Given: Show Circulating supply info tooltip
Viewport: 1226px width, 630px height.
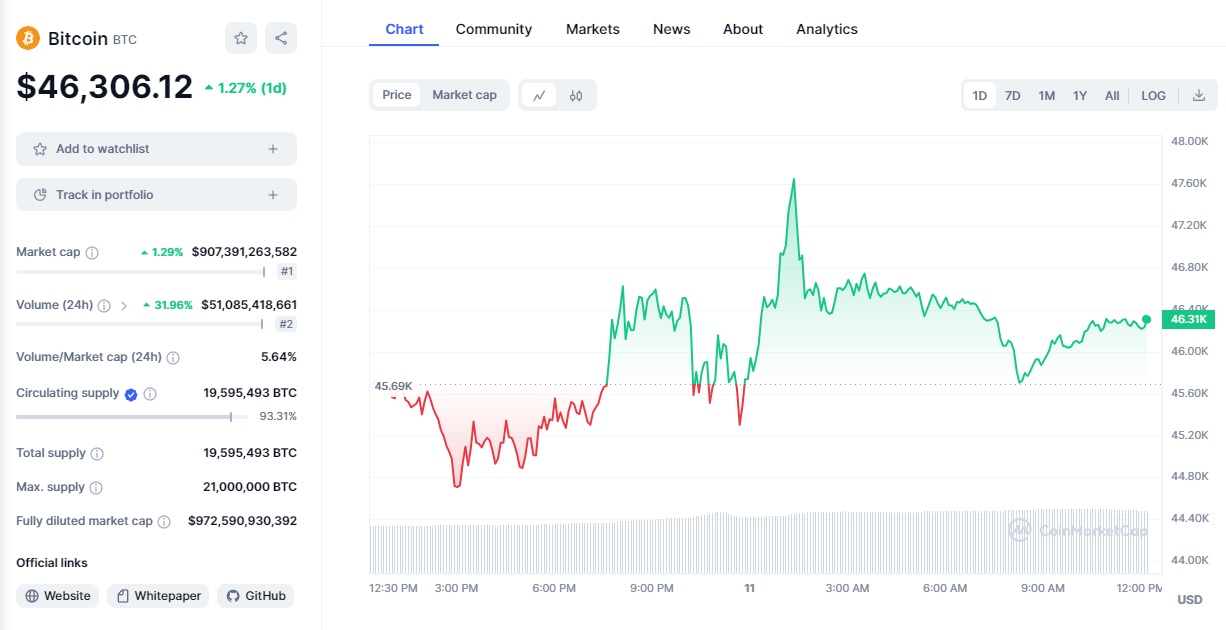Looking at the screenshot, I should pyautogui.click(x=150, y=394).
